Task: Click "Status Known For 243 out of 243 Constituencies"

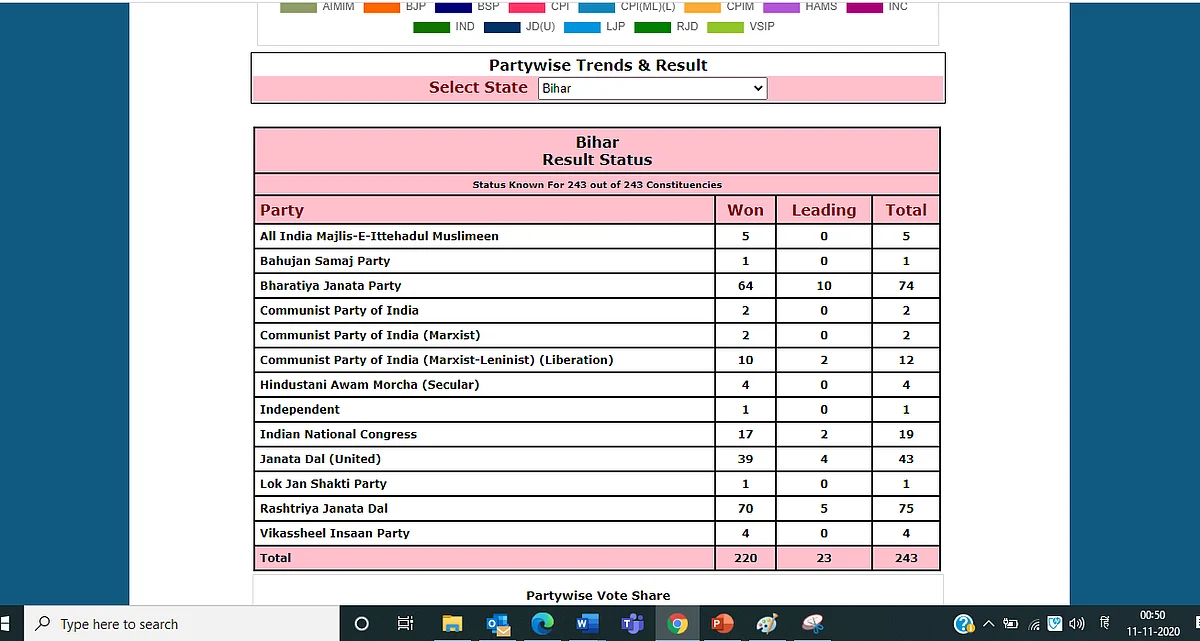Action: pos(597,185)
